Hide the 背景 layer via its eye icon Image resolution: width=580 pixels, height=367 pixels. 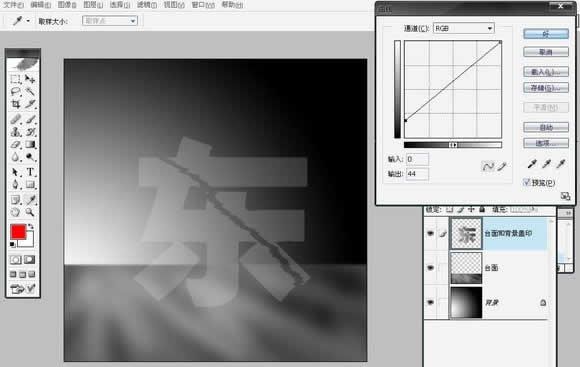(431, 303)
